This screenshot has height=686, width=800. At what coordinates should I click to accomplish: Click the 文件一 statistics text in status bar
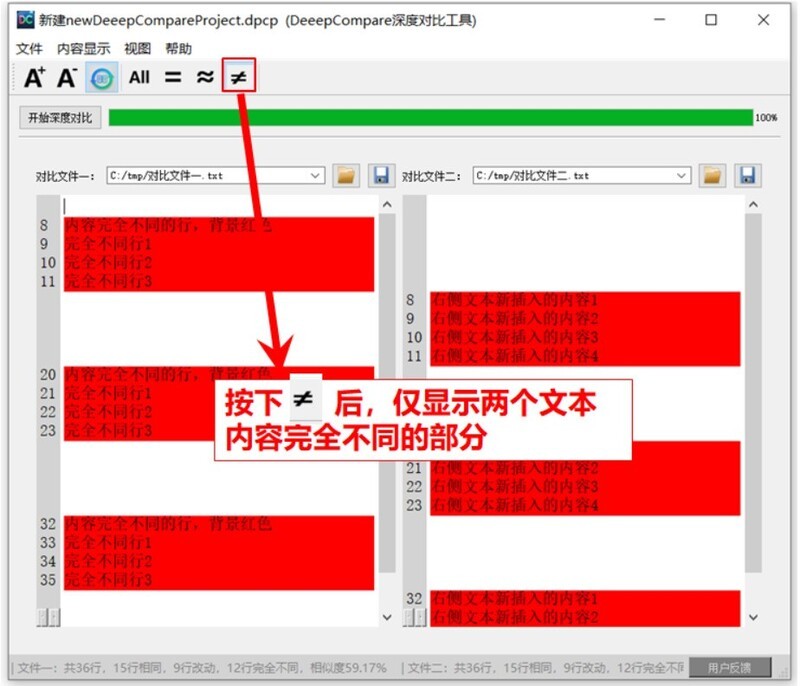(x=202, y=668)
